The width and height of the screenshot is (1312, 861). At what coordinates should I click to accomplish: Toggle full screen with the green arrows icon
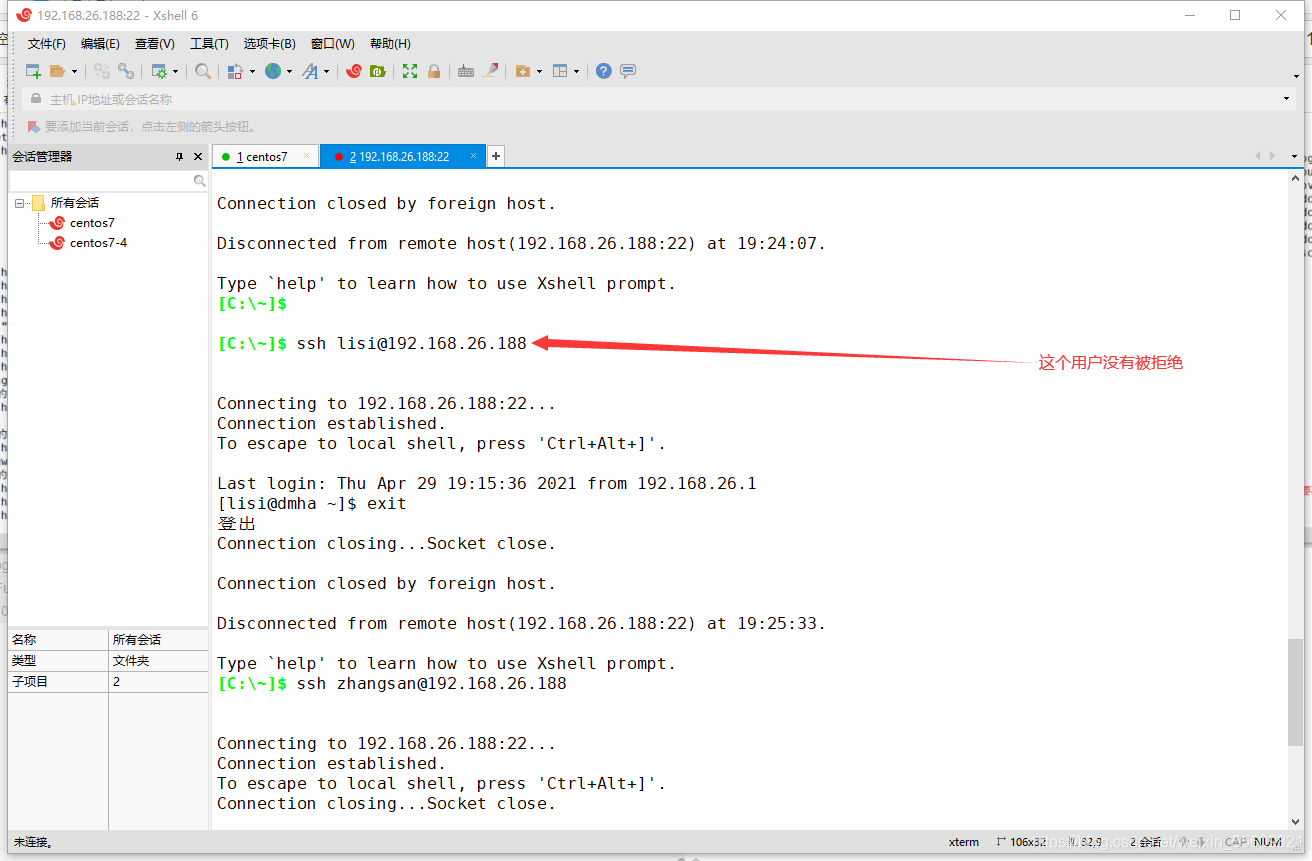(410, 71)
